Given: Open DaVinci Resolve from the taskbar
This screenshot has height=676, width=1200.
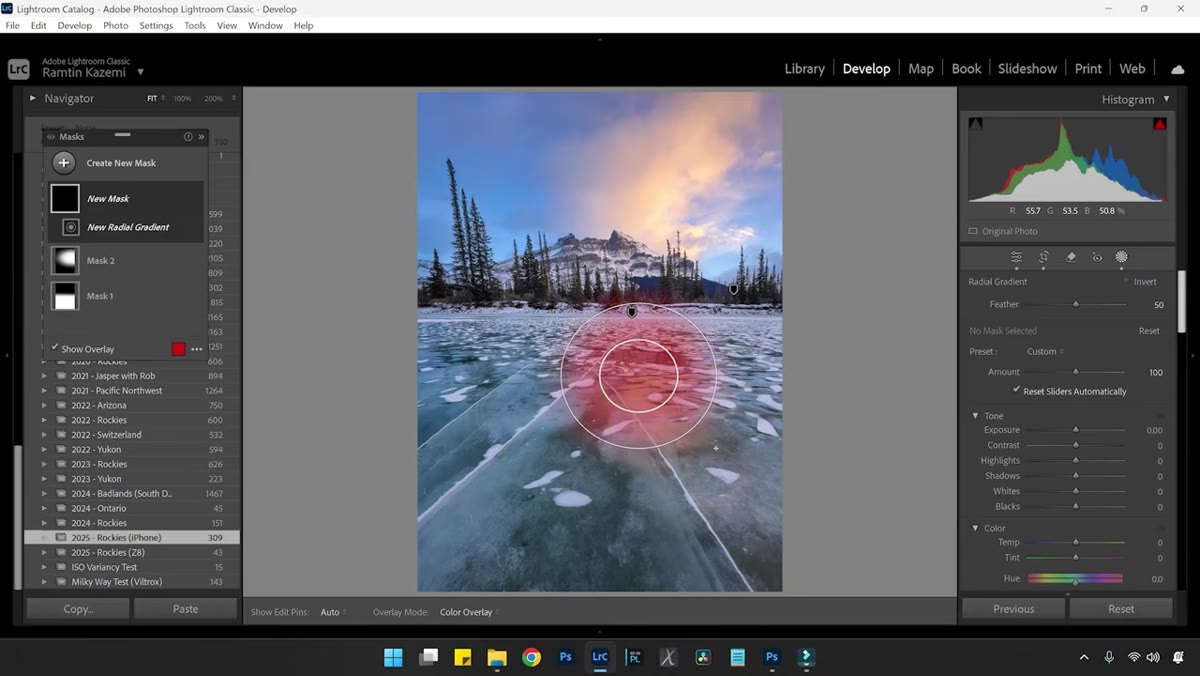Looking at the screenshot, I should coord(702,657).
